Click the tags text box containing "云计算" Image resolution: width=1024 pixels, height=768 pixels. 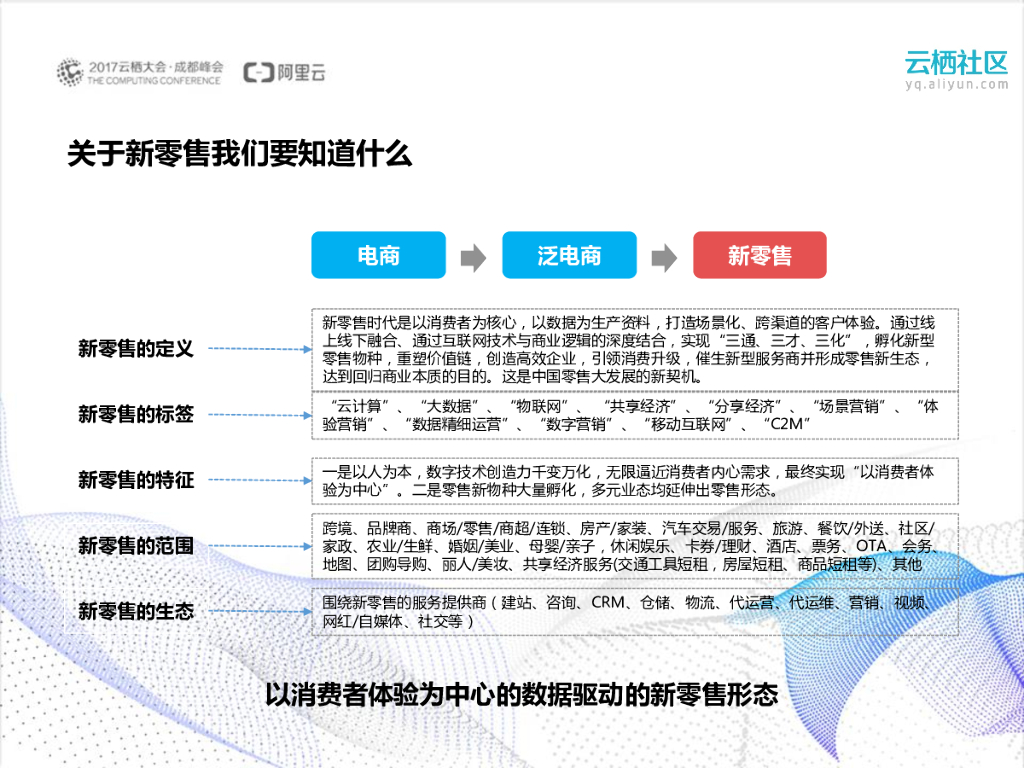pos(635,415)
